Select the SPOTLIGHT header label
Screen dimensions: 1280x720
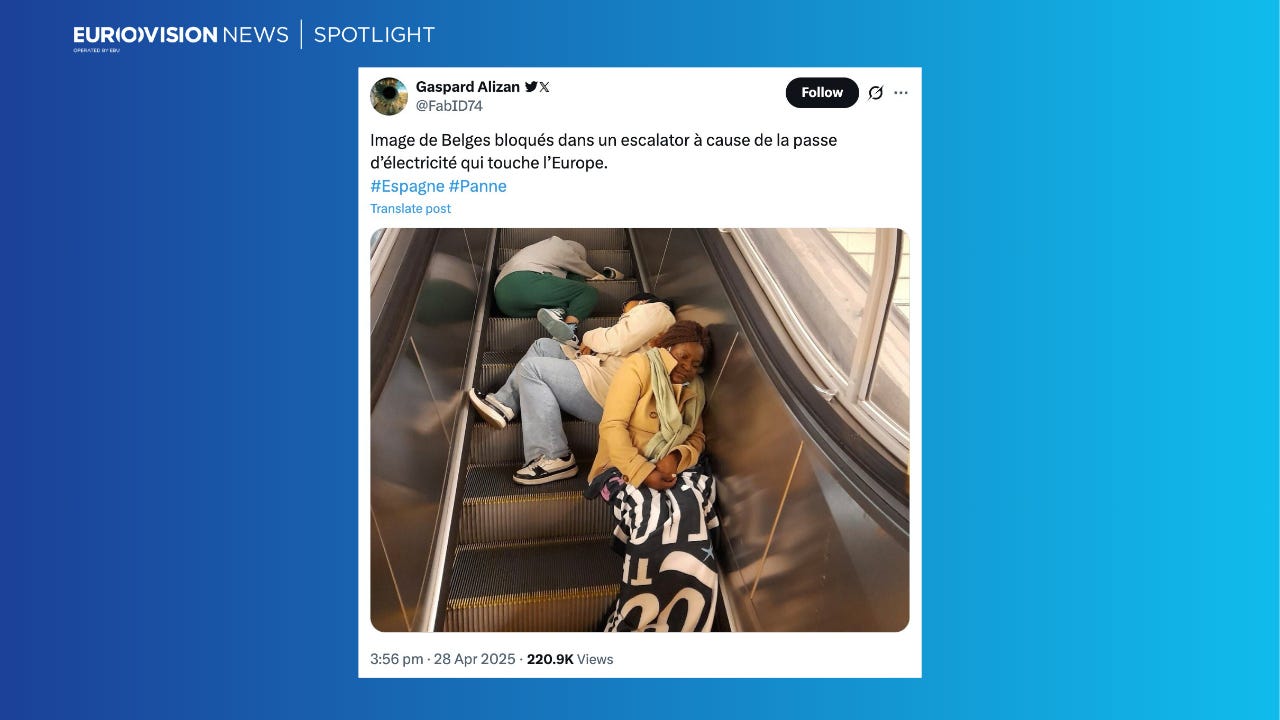(x=374, y=35)
